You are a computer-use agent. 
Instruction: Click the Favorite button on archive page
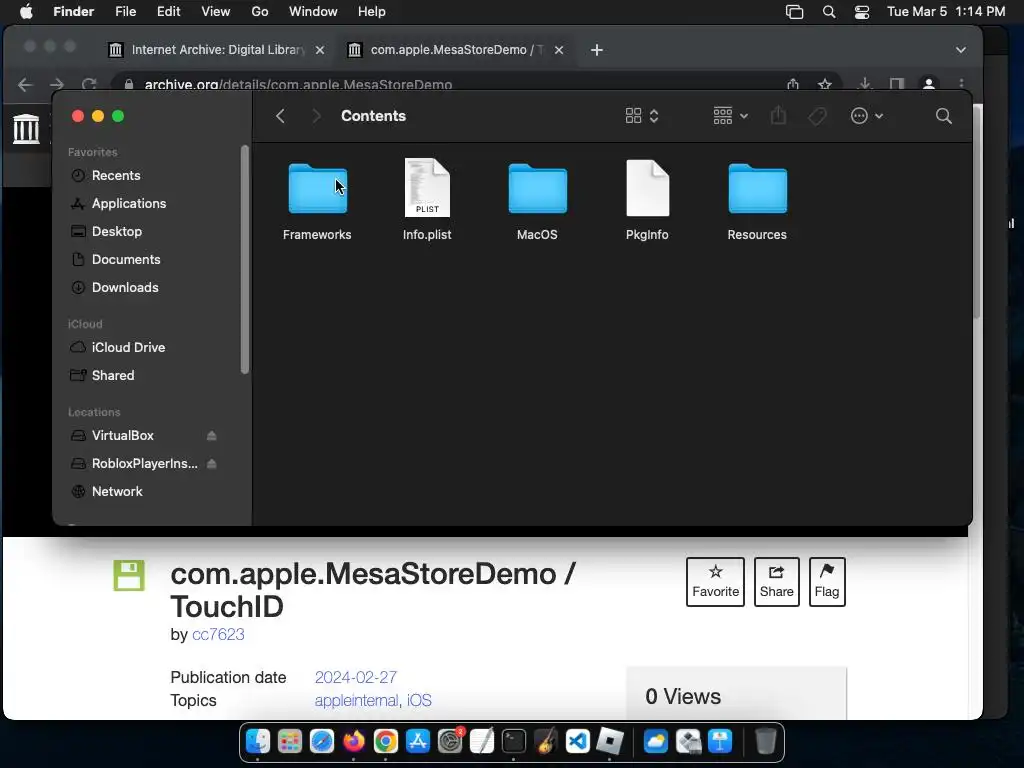(715, 582)
